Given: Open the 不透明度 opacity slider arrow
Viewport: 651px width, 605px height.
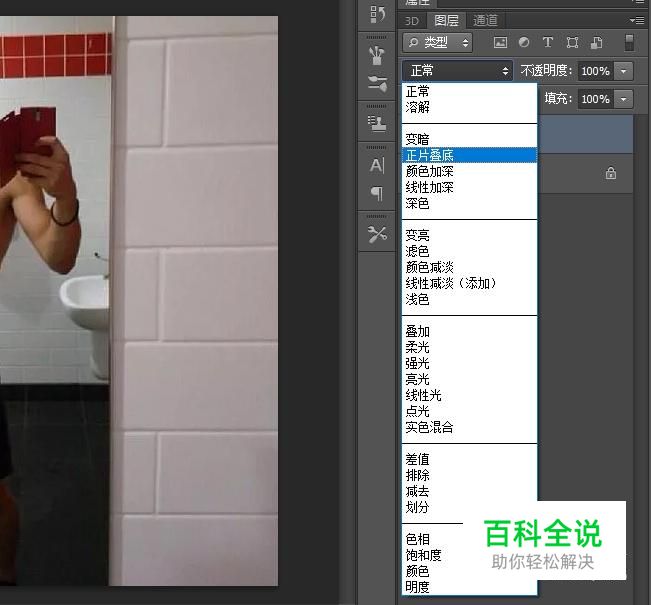Looking at the screenshot, I should pyautogui.click(x=623, y=71).
